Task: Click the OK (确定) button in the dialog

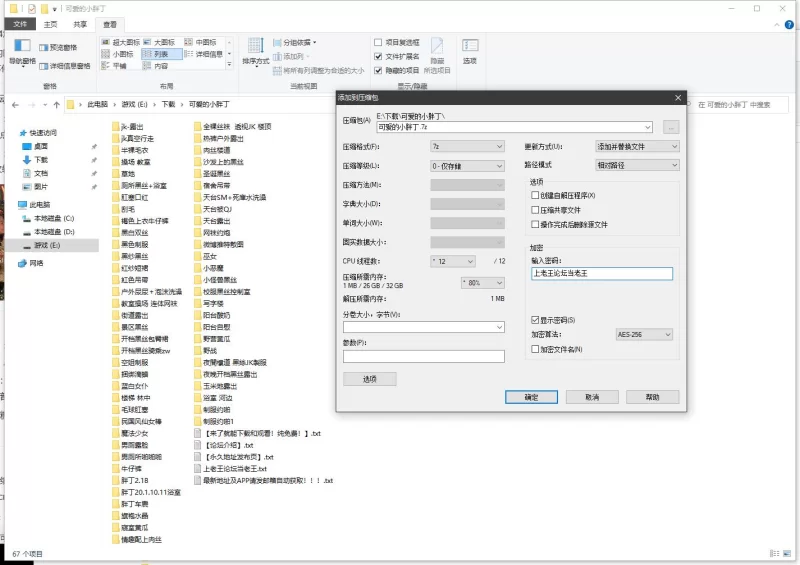Action: point(531,397)
